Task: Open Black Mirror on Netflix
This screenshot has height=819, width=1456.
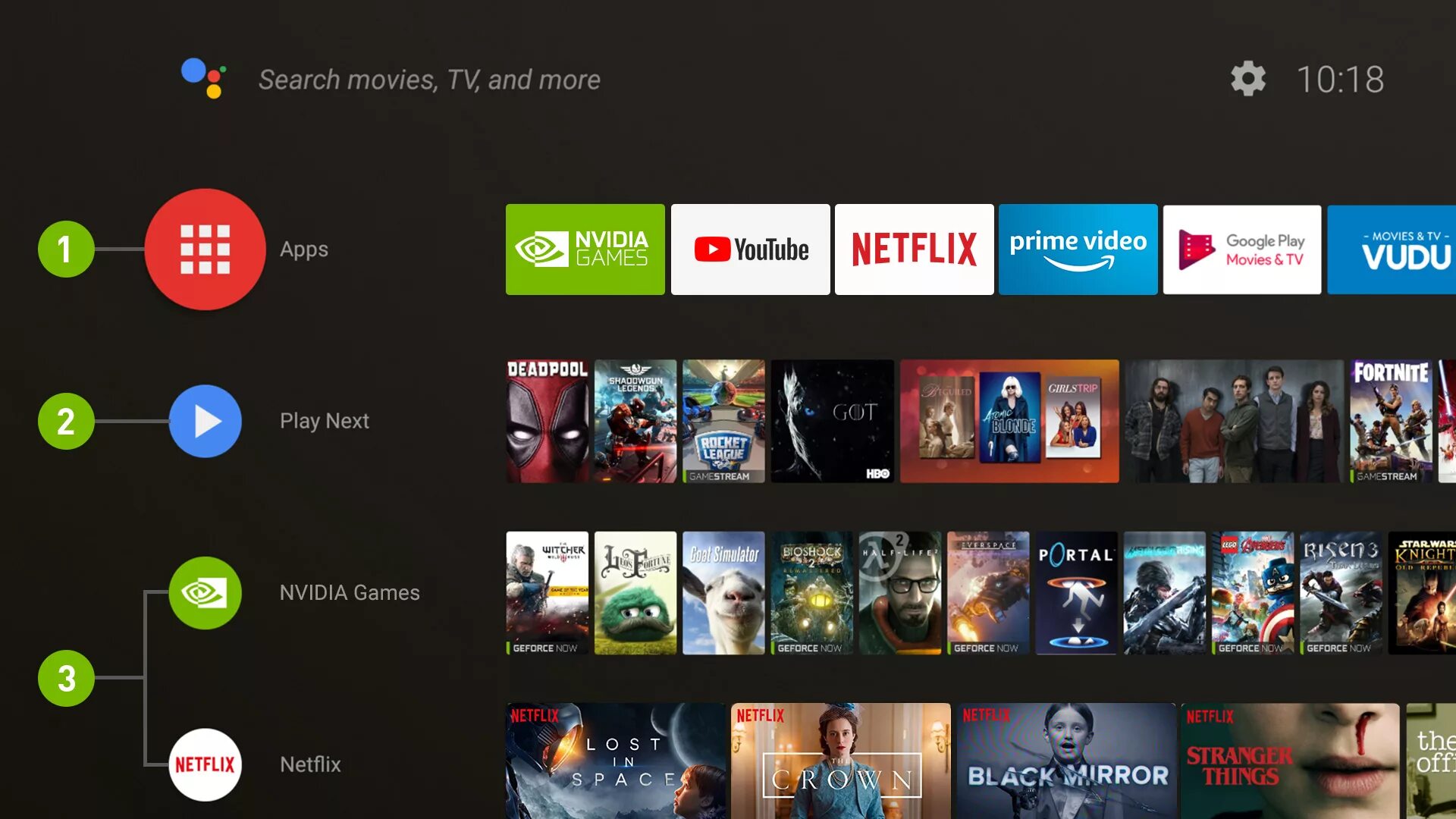Action: tap(1065, 760)
